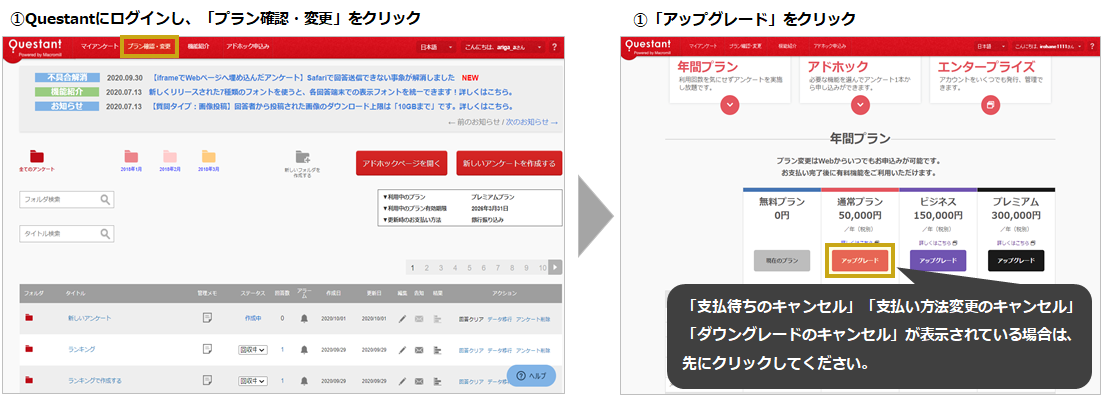Open マイアンケート menu in right window
Viewport: 1101px width, 395px height.
703,46
